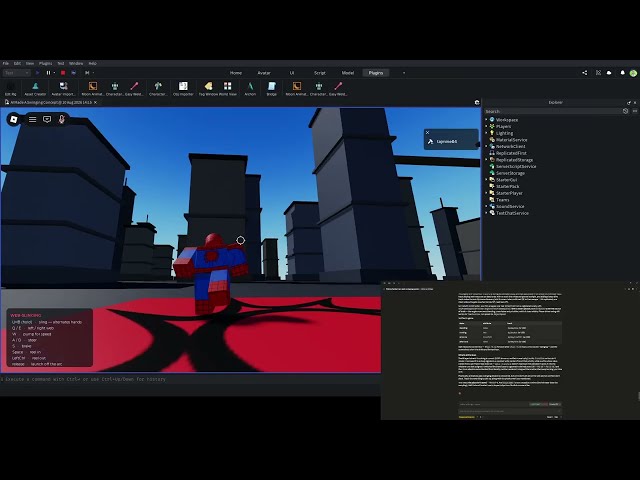Image resolution: width=640 pixels, height=480 pixels.
Task: Open the Edit Rig plugin
Action: coord(11,88)
